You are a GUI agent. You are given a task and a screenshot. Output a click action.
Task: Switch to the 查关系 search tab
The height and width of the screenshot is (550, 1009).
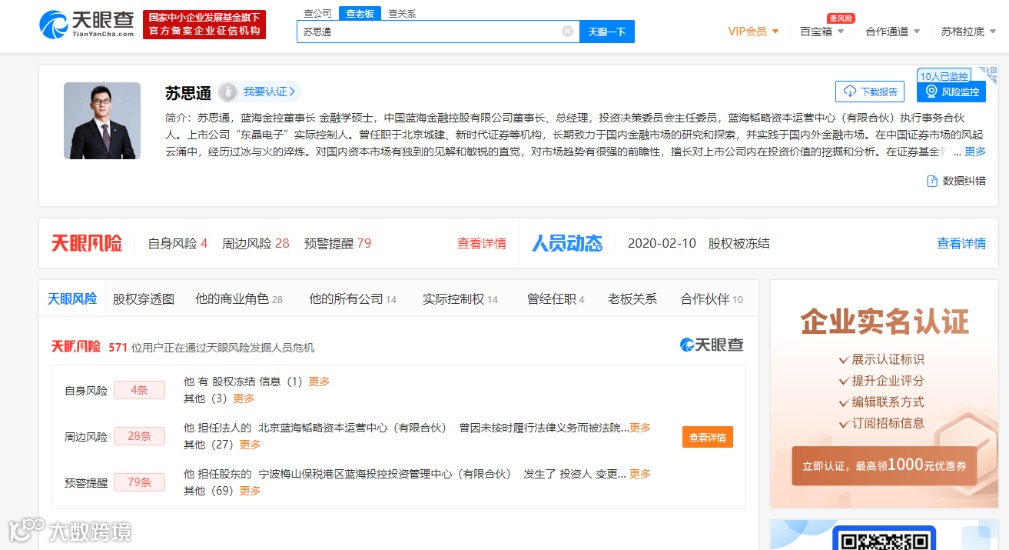[x=402, y=13]
